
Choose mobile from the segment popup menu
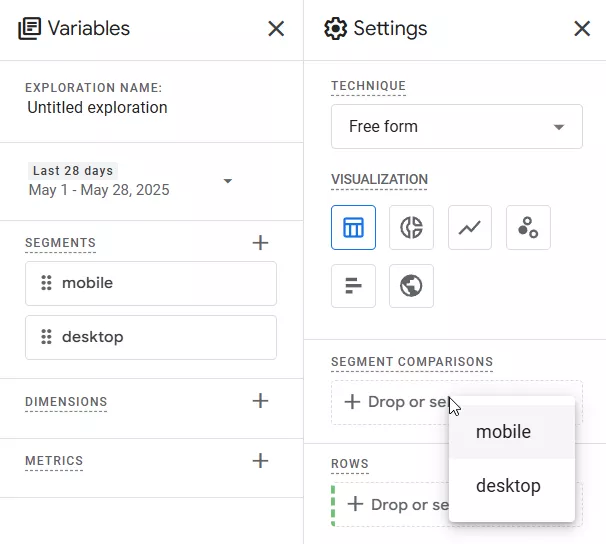coord(512,432)
